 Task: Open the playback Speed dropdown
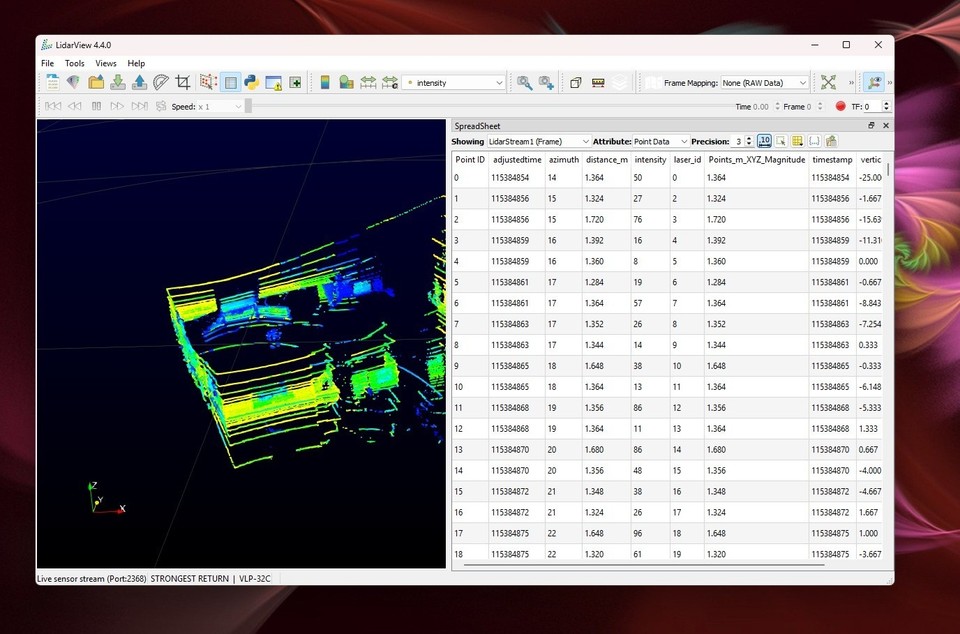pyautogui.click(x=220, y=106)
